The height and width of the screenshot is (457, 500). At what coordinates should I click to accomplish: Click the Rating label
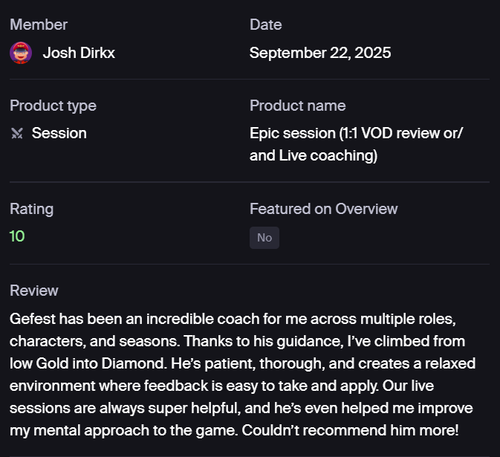coord(32,209)
